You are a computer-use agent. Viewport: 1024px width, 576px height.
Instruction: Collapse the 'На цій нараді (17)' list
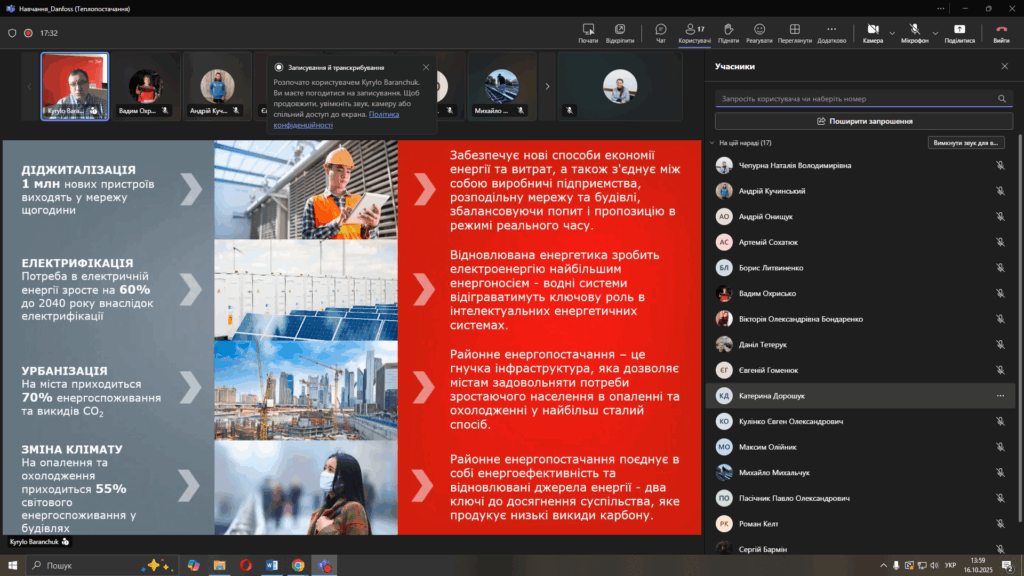pyautogui.click(x=711, y=143)
